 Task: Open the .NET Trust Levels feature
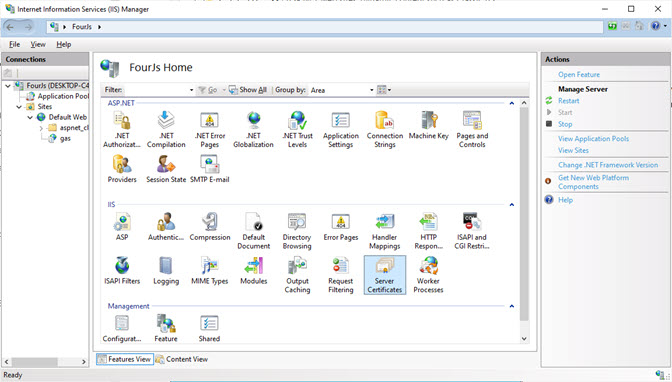(297, 129)
